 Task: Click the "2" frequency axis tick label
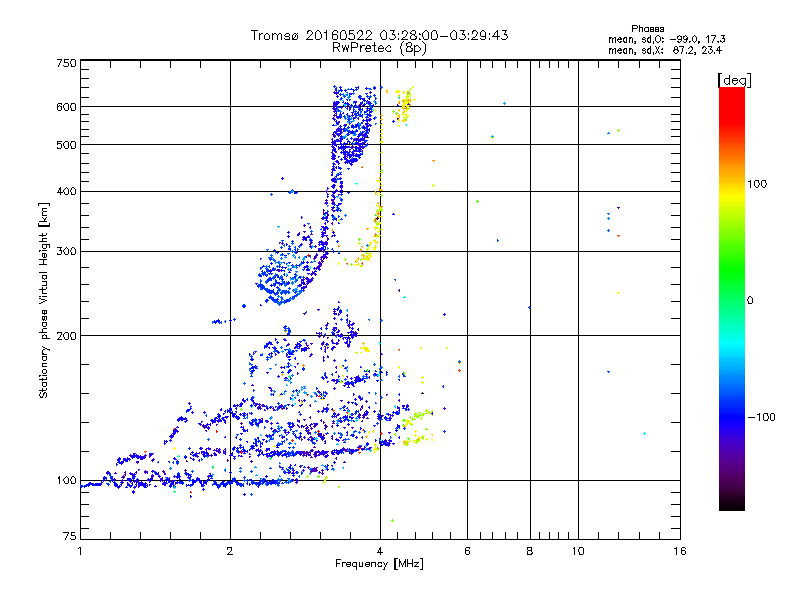click(x=230, y=551)
